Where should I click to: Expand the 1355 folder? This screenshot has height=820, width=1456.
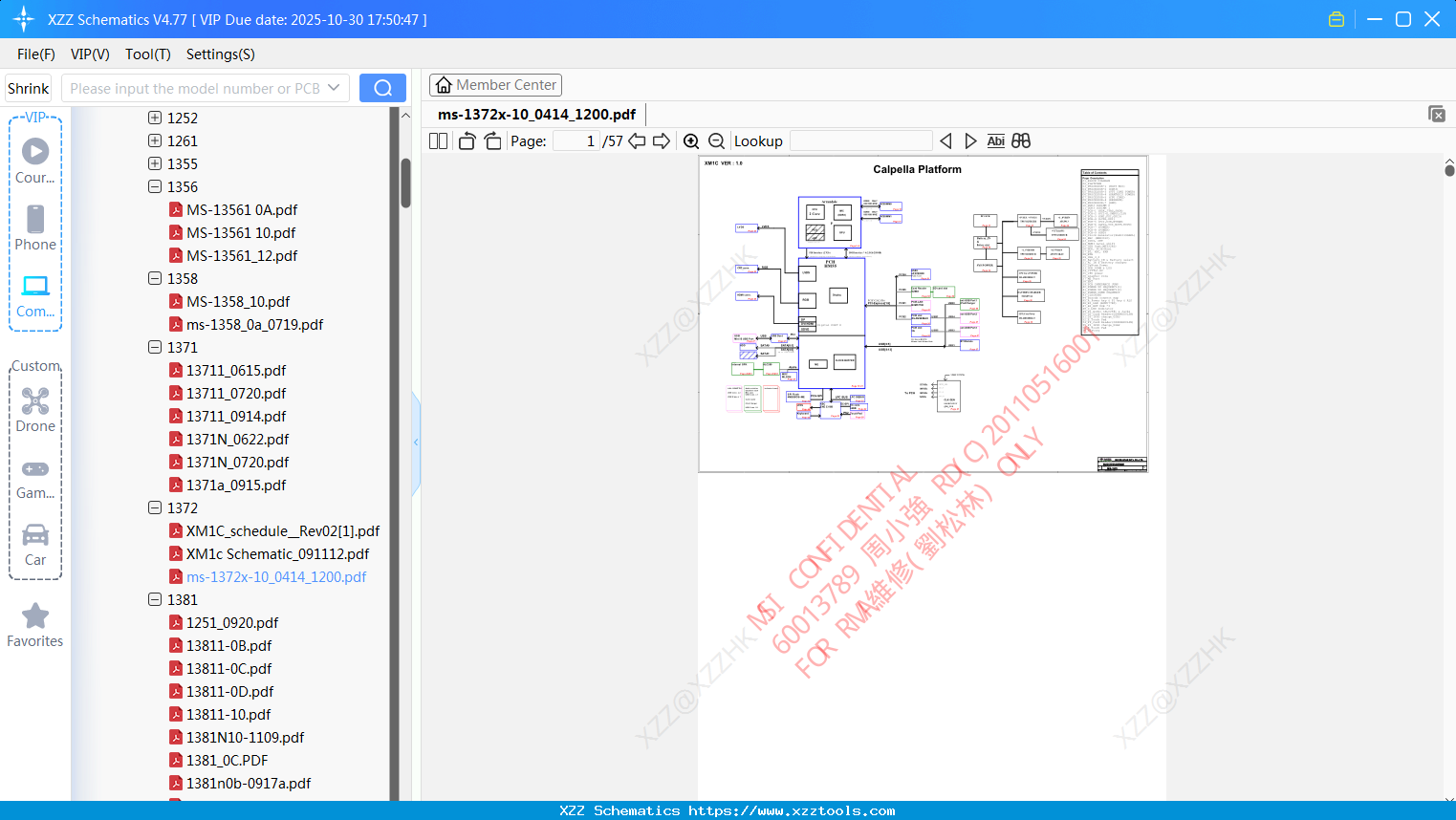coord(155,163)
